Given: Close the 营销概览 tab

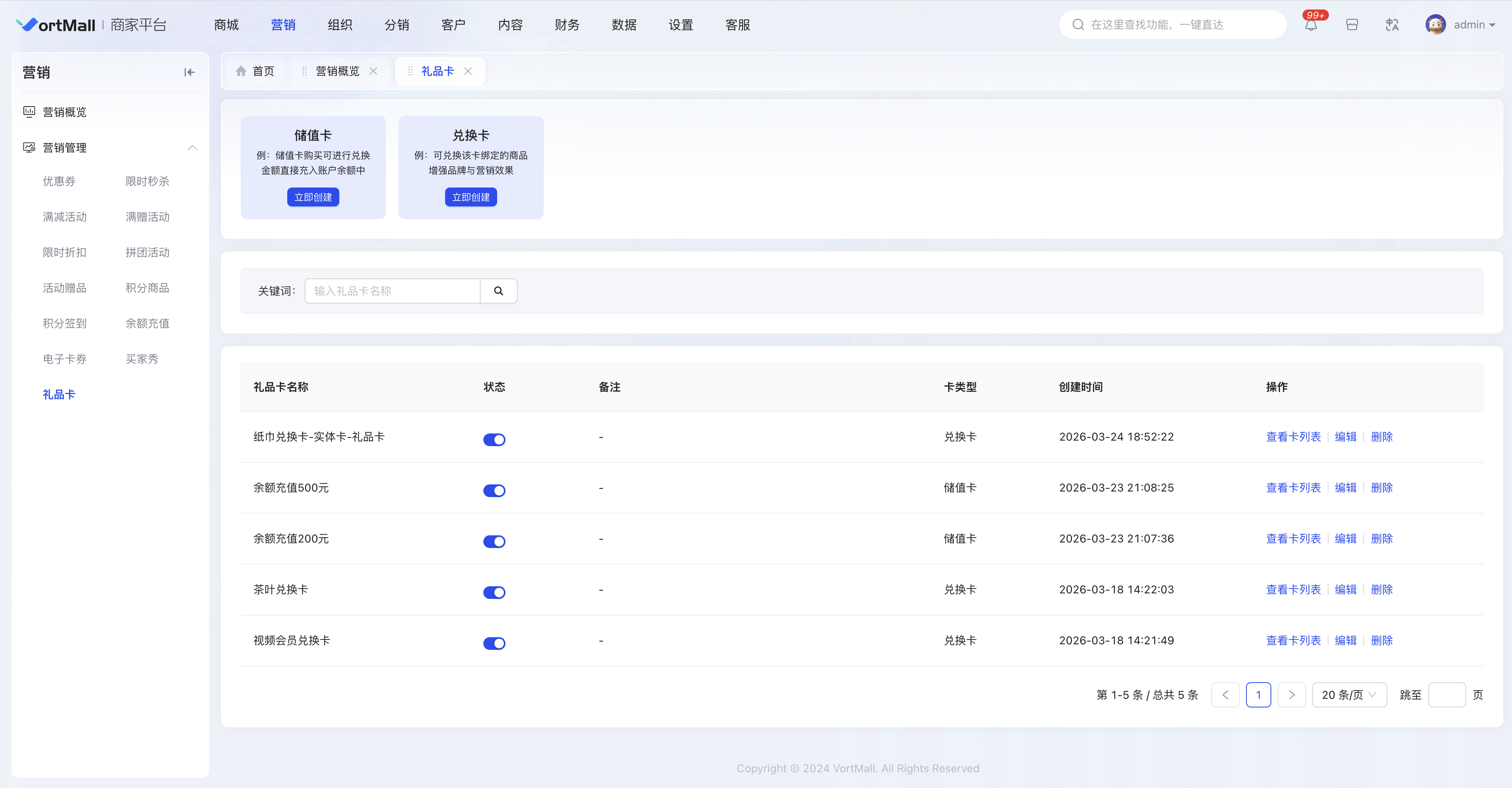Looking at the screenshot, I should pos(373,71).
